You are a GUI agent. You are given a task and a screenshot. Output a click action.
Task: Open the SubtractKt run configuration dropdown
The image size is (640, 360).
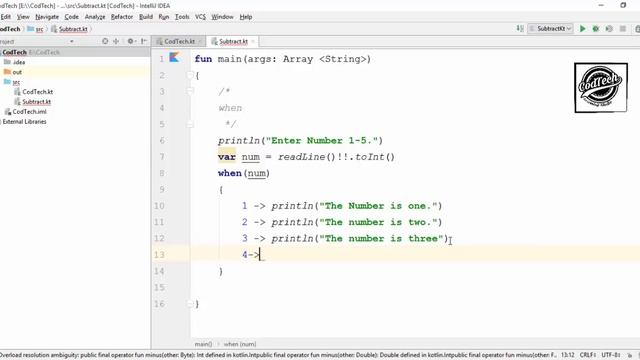click(x=550, y=29)
